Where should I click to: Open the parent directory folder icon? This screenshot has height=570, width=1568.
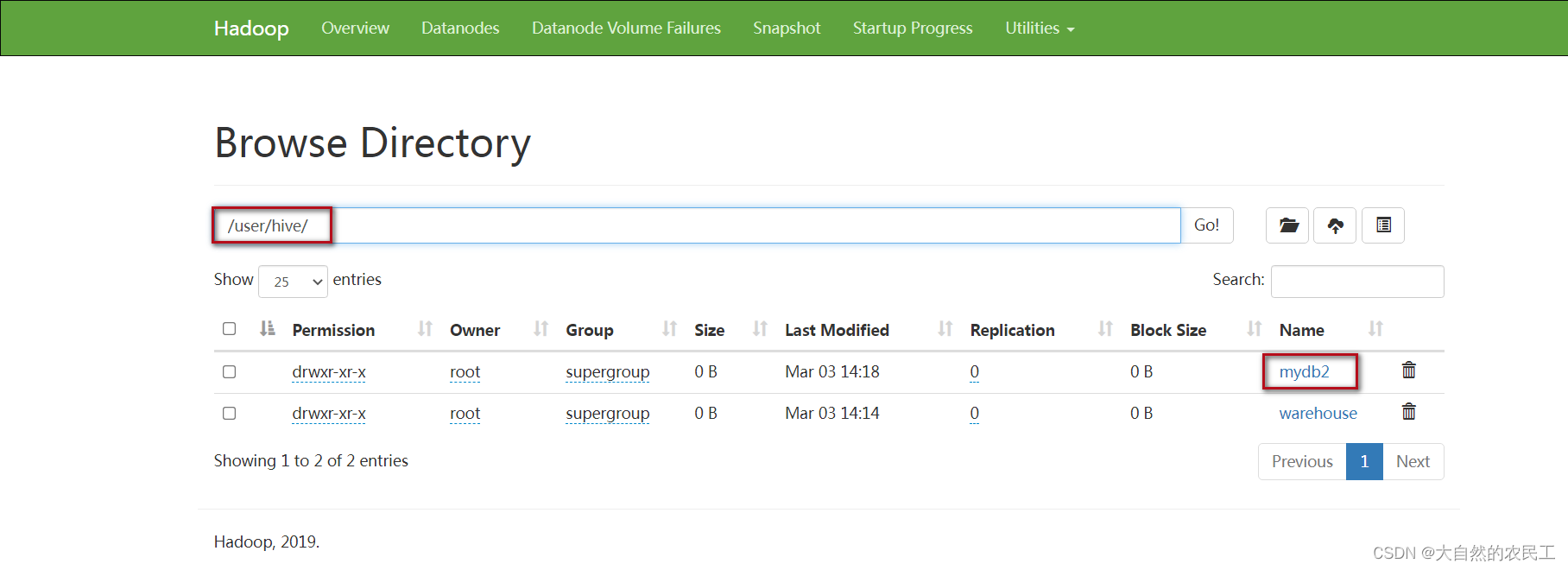point(1287,225)
